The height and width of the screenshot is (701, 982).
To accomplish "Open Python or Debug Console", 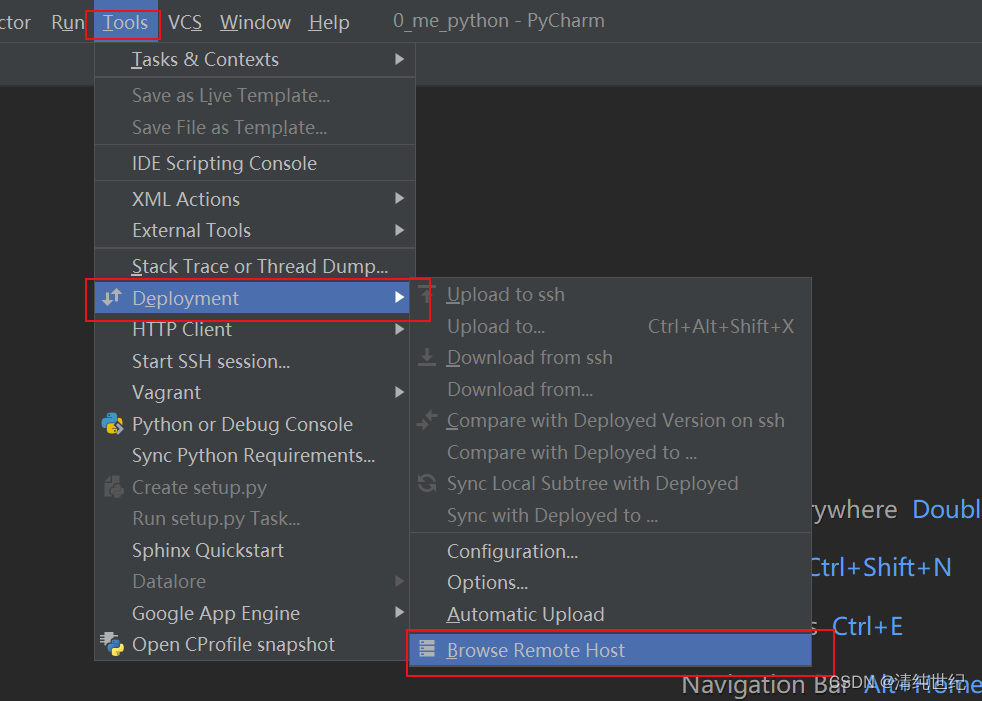I will (252, 424).
